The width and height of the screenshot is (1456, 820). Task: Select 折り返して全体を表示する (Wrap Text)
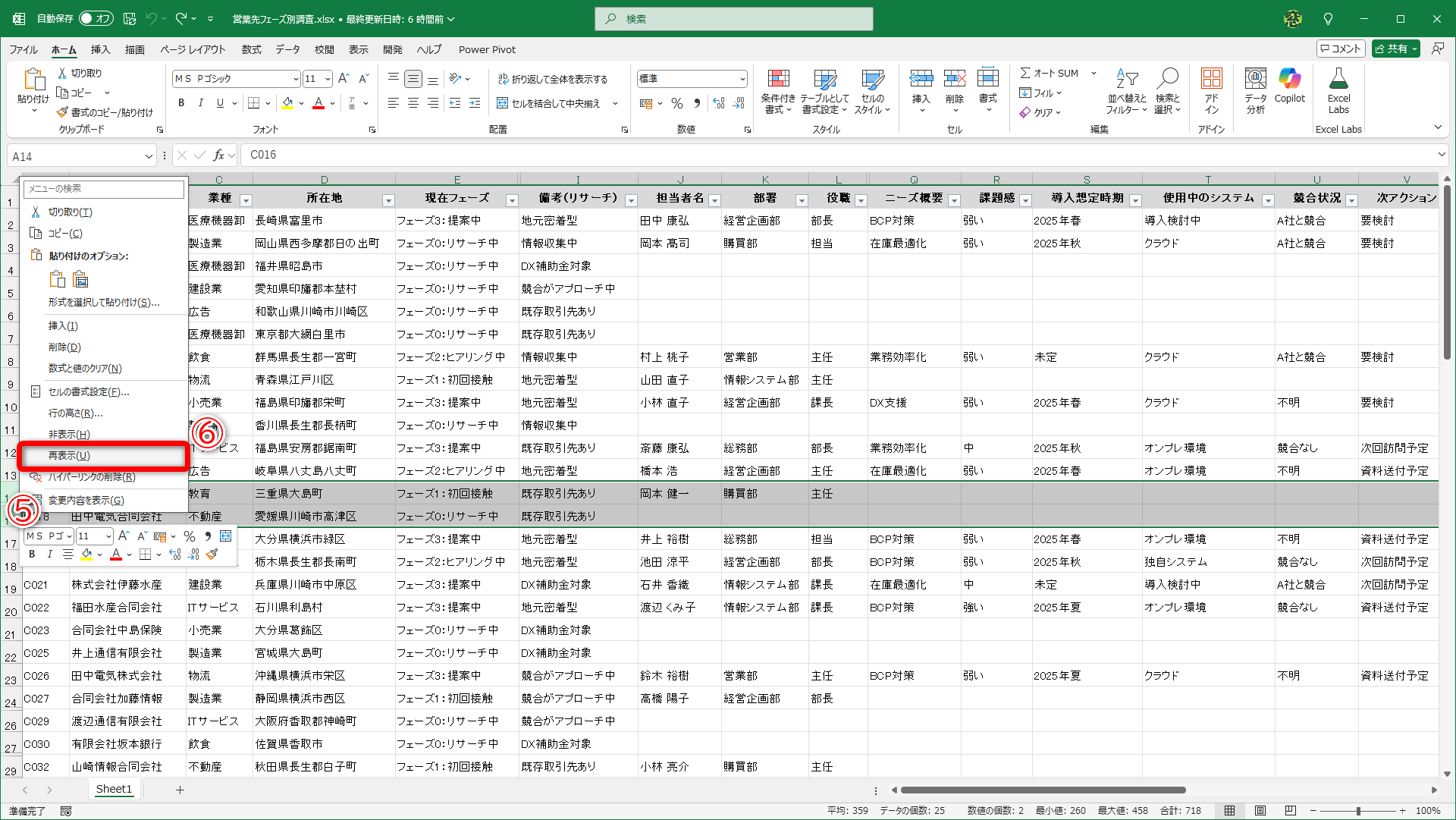[x=554, y=78]
